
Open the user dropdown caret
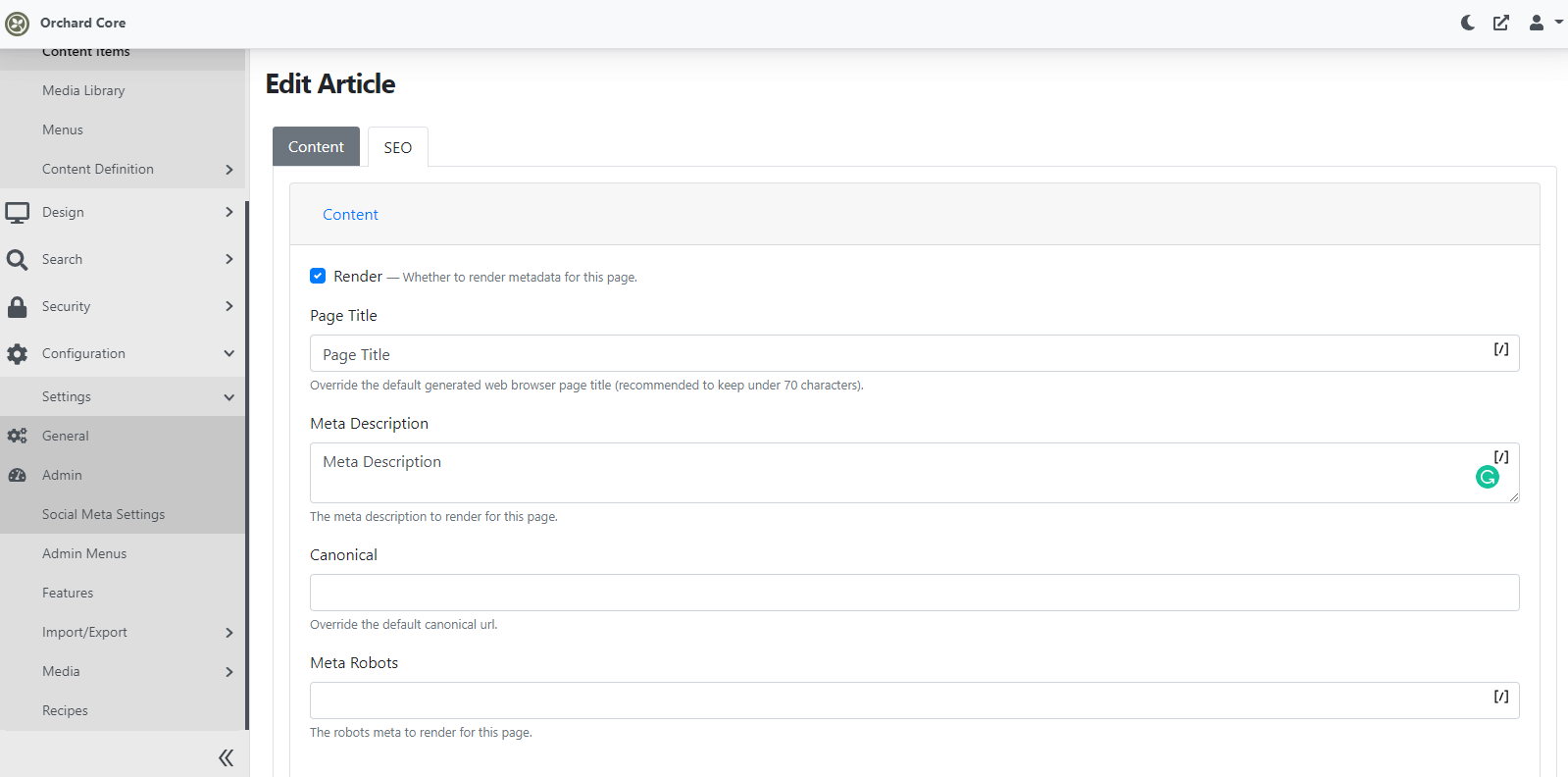(1558, 23)
